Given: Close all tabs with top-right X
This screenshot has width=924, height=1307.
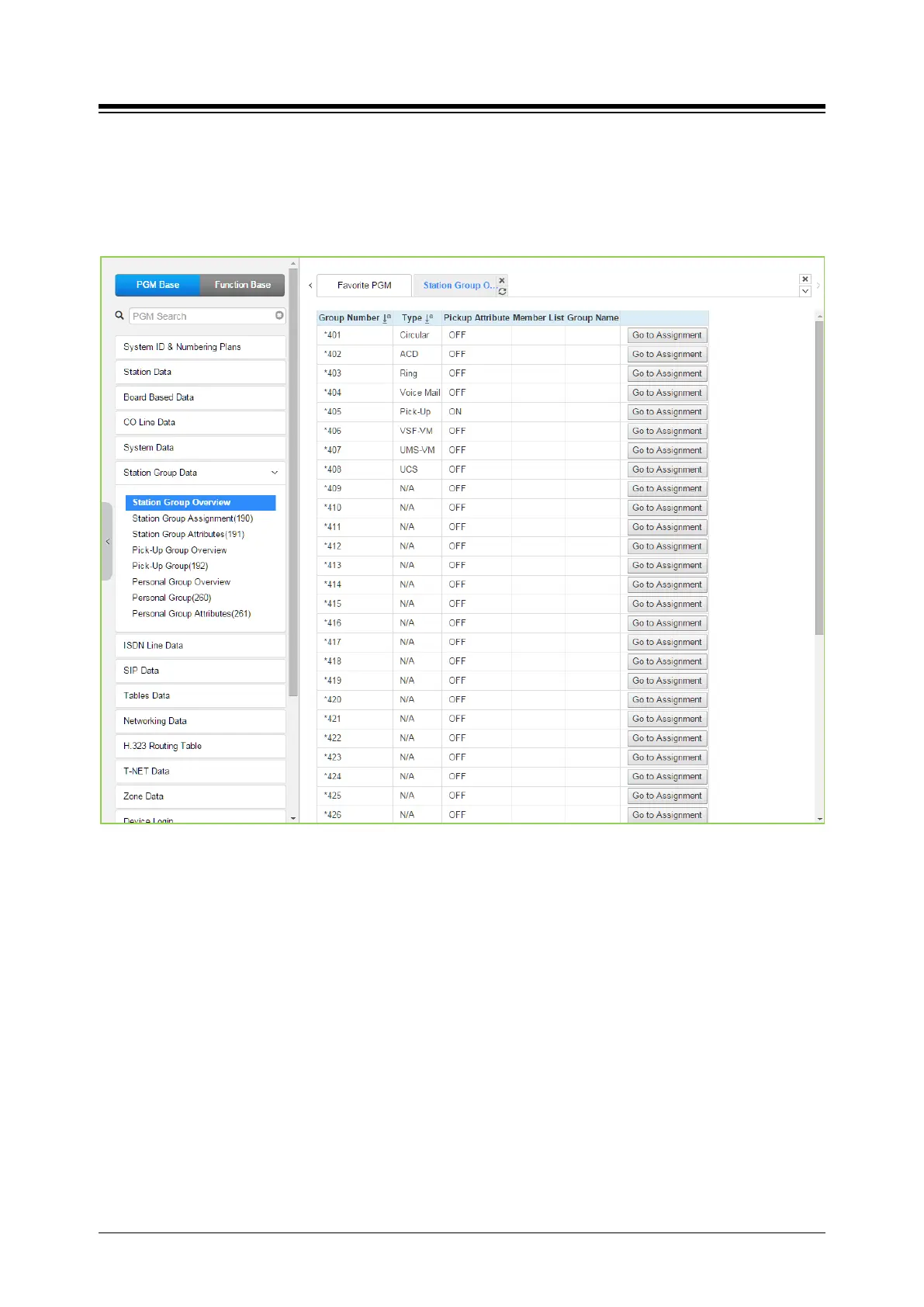Looking at the screenshot, I should (805, 279).
